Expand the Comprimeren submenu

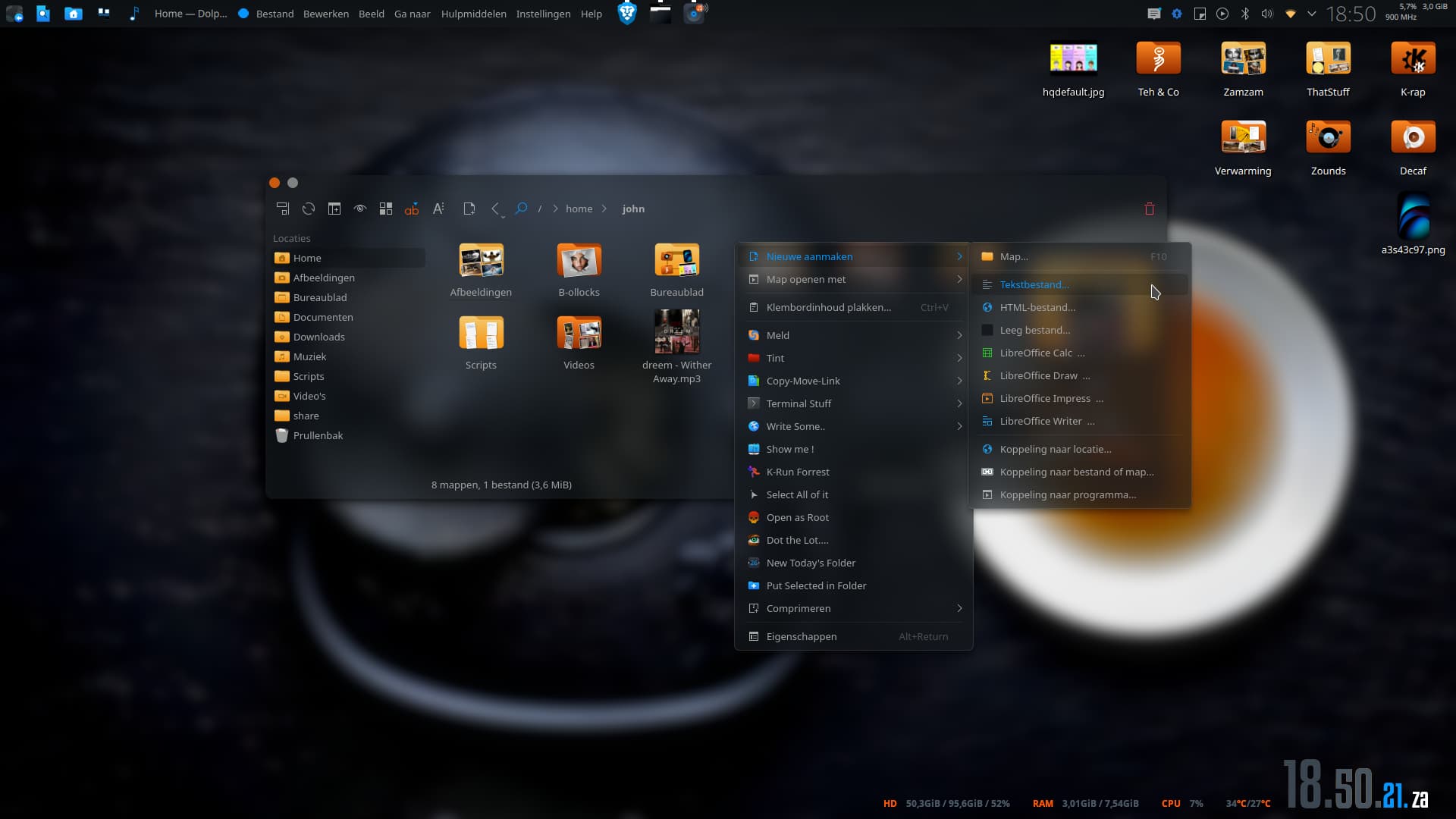coord(854,608)
